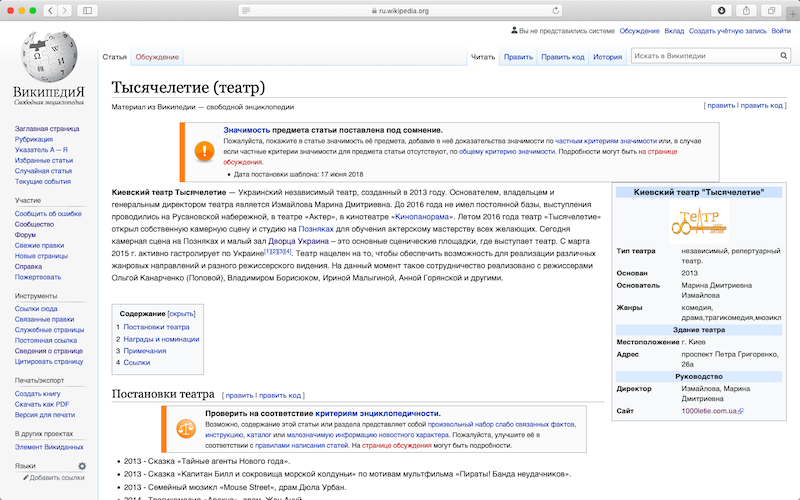Follow the Позняках link
Viewport: 800px width, 500px height.
(x=316, y=229)
